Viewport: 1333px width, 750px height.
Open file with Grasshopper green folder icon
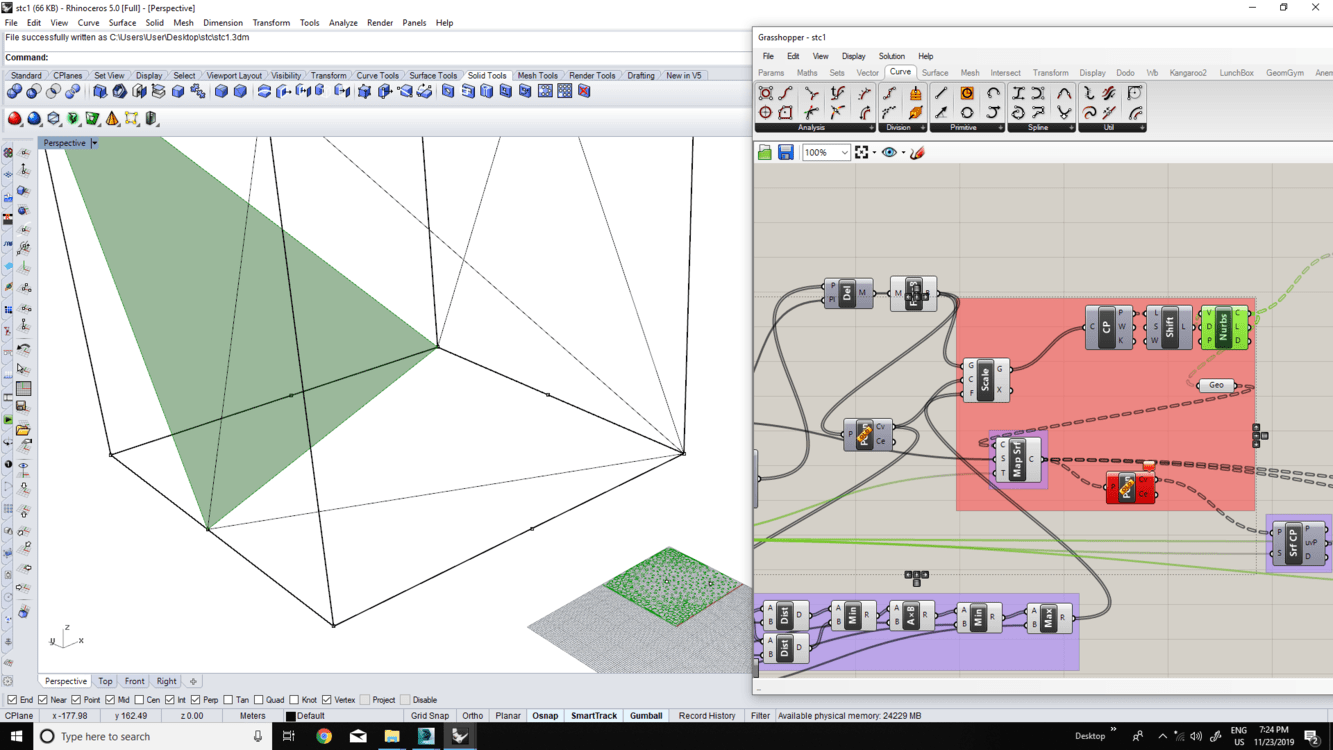coord(765,153)
